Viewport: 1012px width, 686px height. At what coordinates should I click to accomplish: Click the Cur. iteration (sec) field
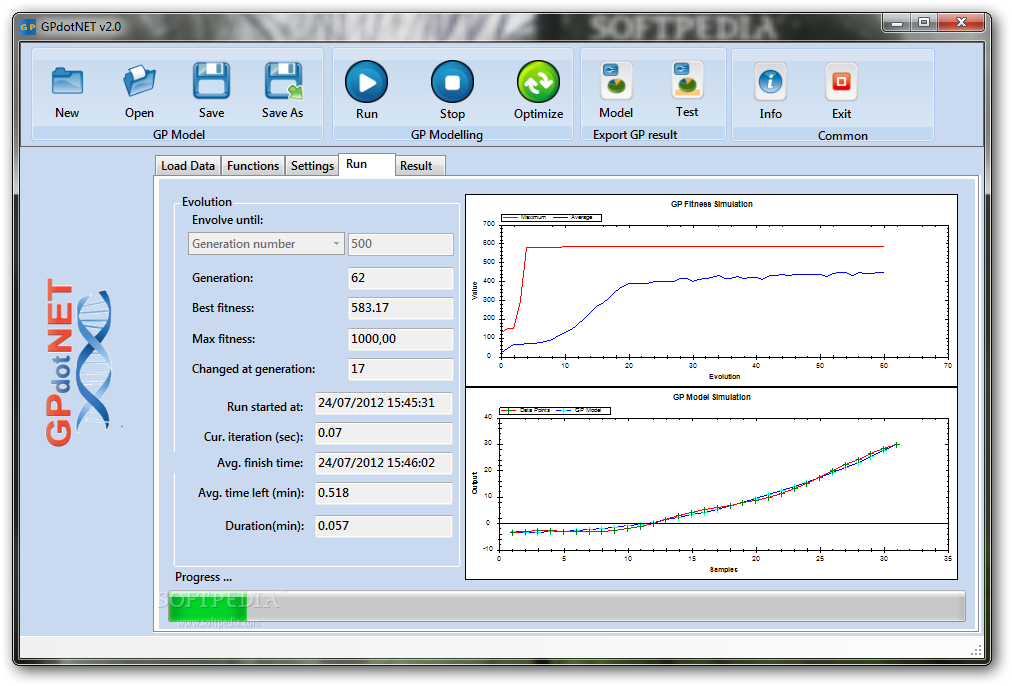click(x=383, y=433)
